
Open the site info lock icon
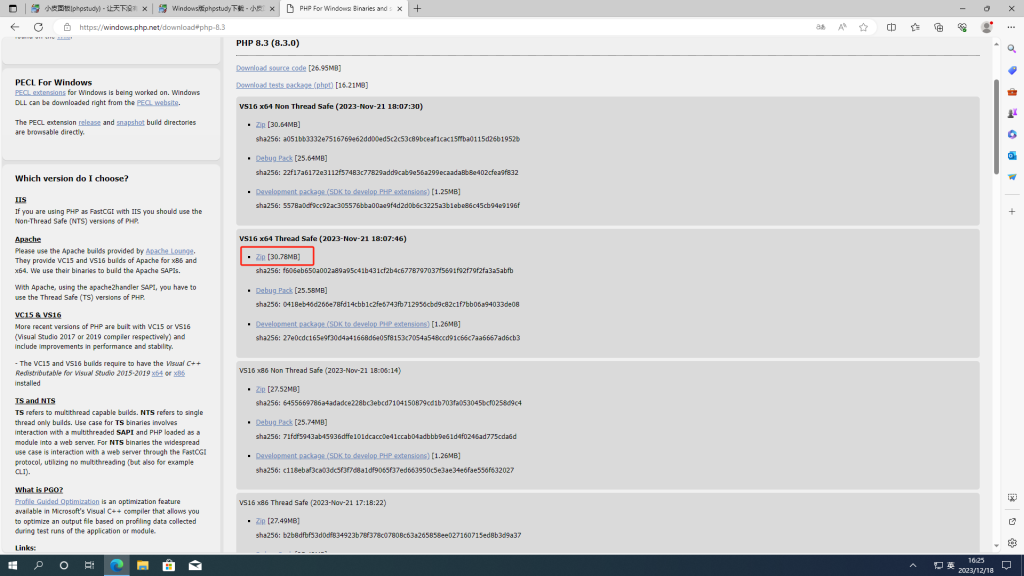pyautogui.click(x=67, y=27)
